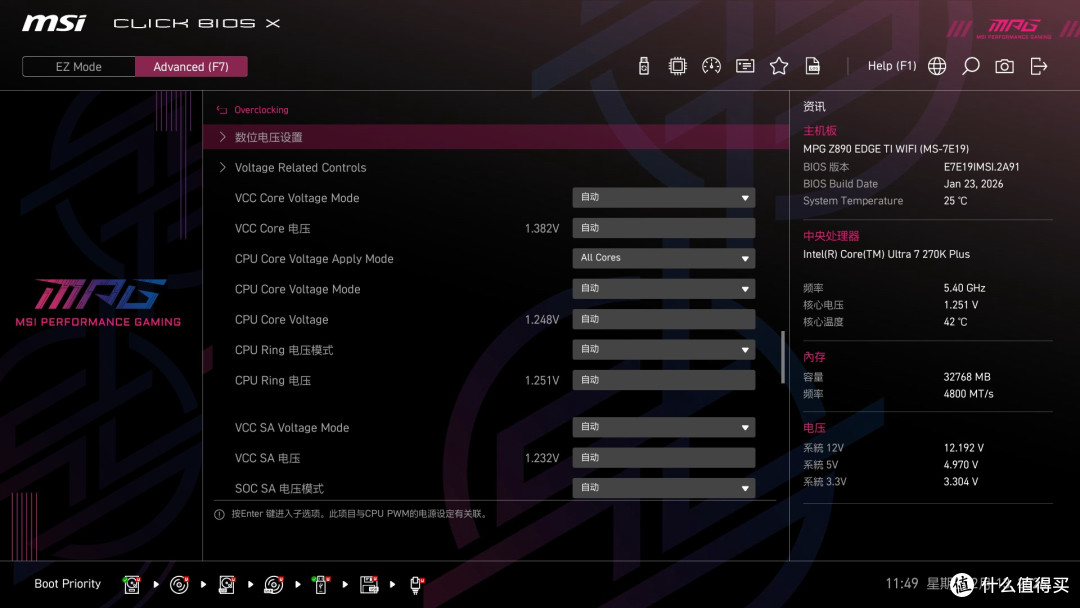Click the info icon beside help text
The width and height of the screenshot is (1080, 608).
[x=219, y=514]
